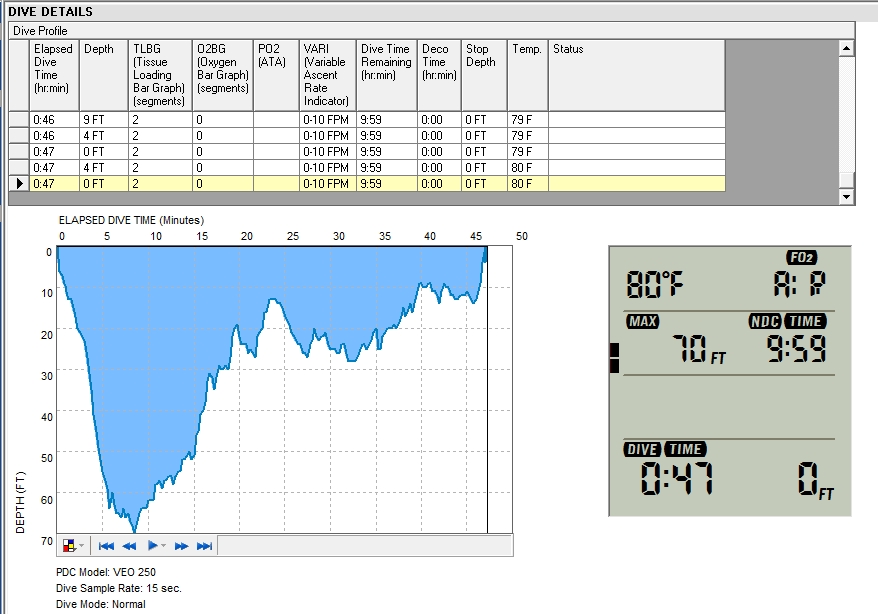Click the NDC badge on the LCD display

pos(765,321)
